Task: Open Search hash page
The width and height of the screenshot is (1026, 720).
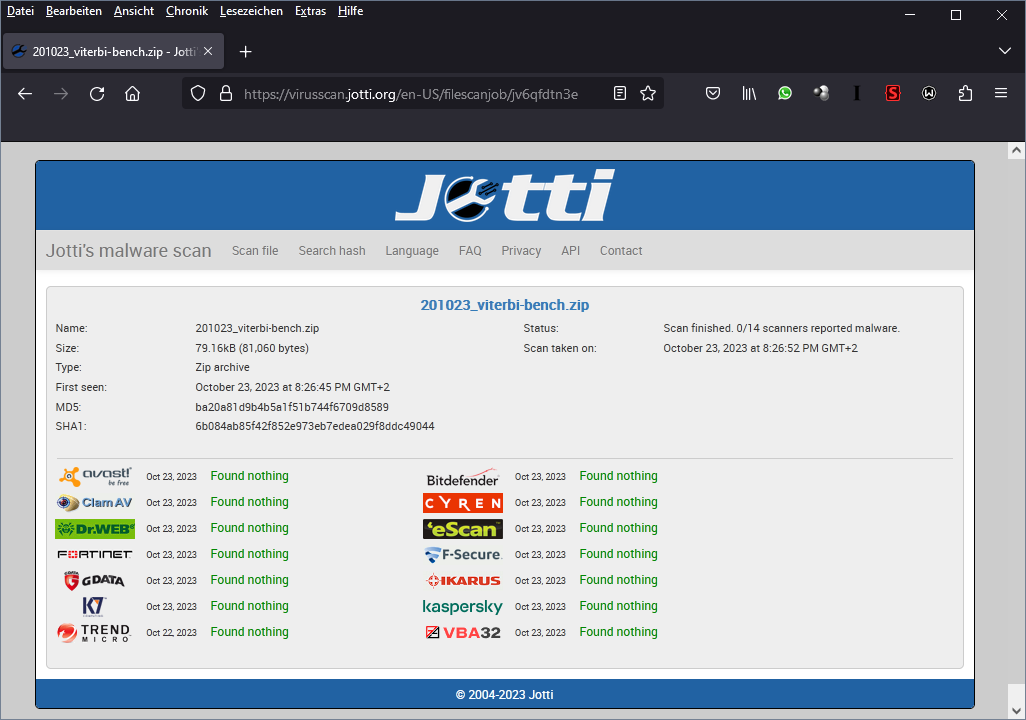Action: tap(332, 251)
